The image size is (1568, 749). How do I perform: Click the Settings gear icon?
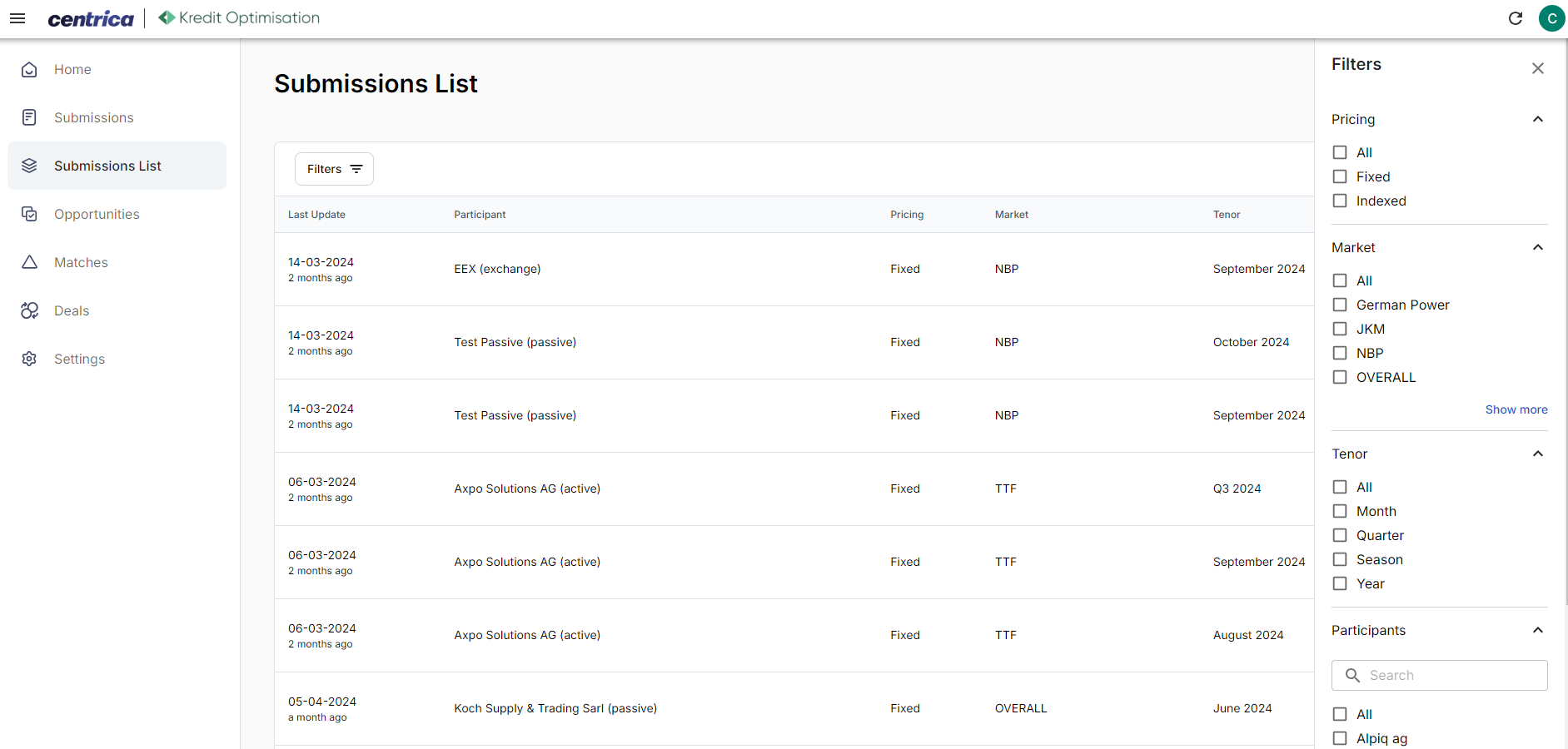[x=29, y=359]
